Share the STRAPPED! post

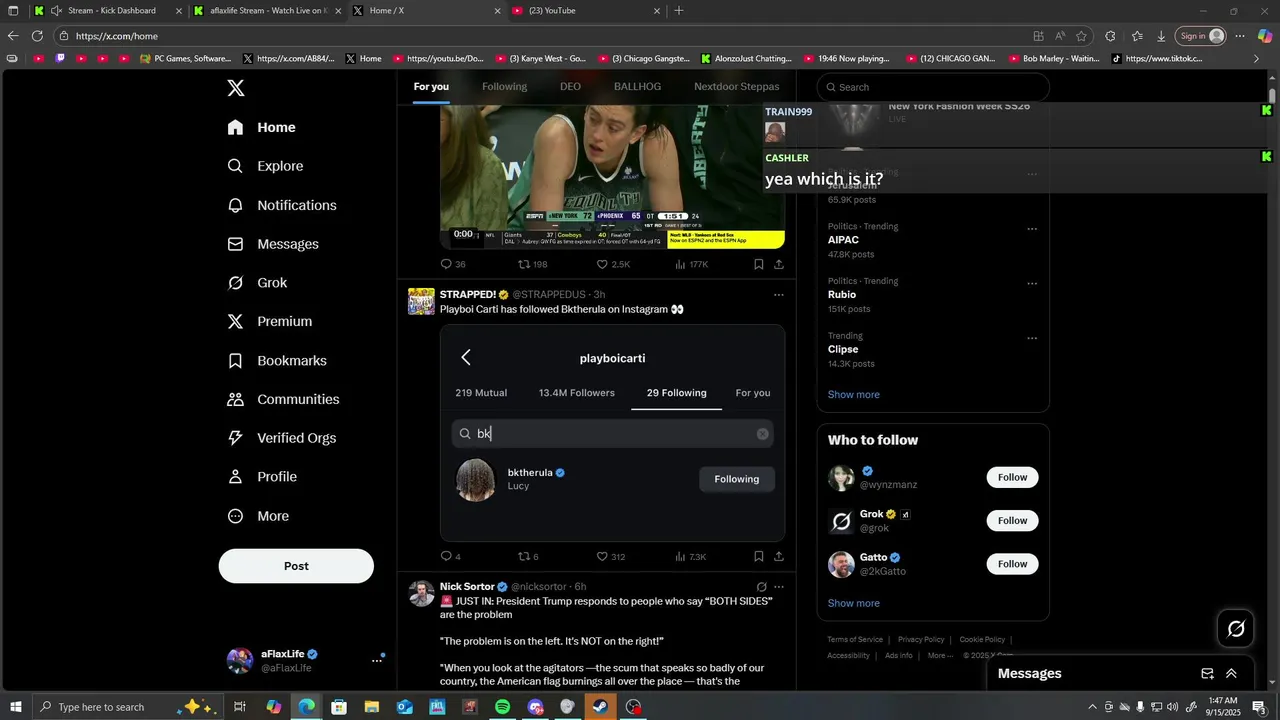[779, 556]
